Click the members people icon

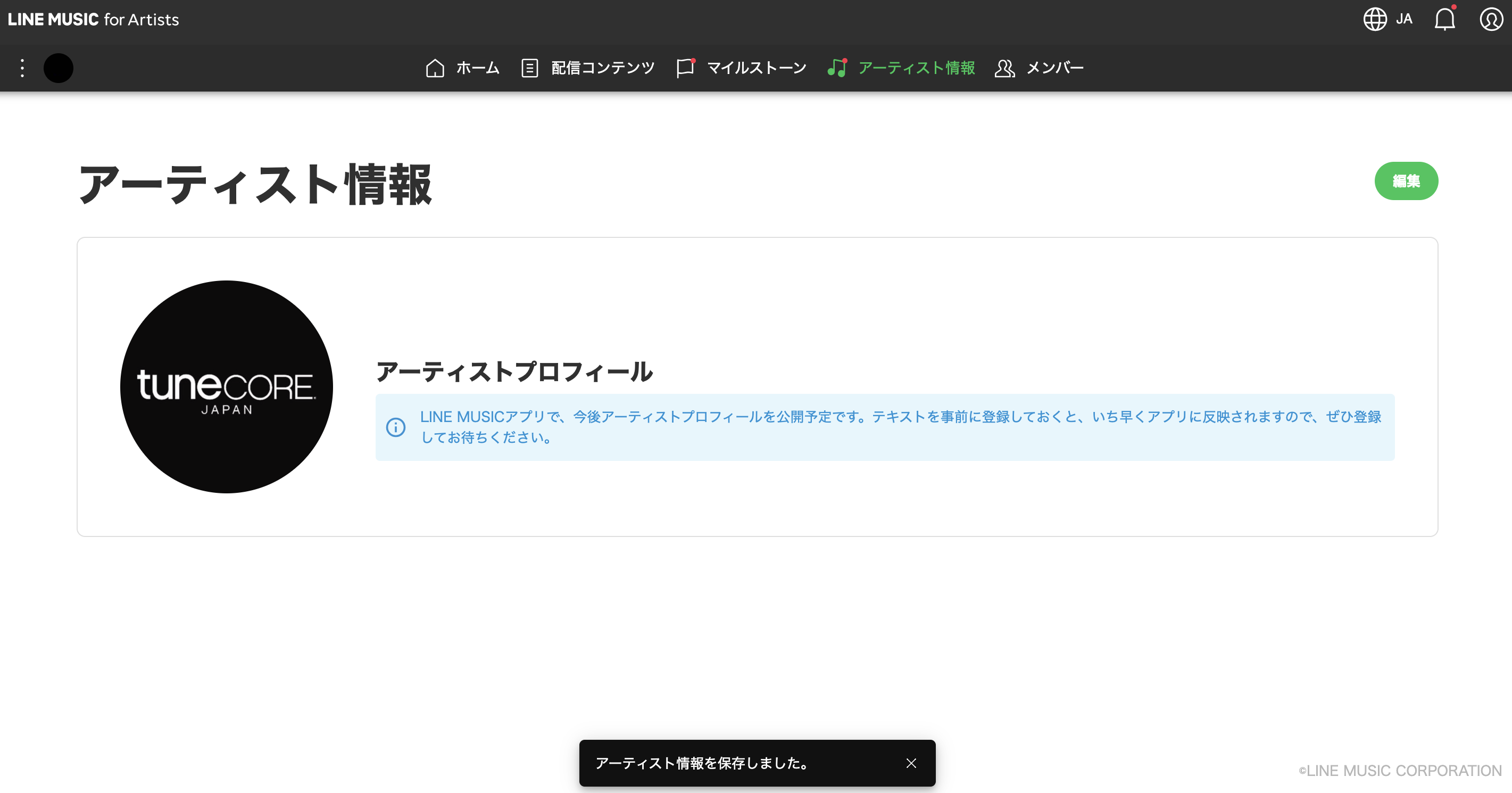pos(1005,68)
